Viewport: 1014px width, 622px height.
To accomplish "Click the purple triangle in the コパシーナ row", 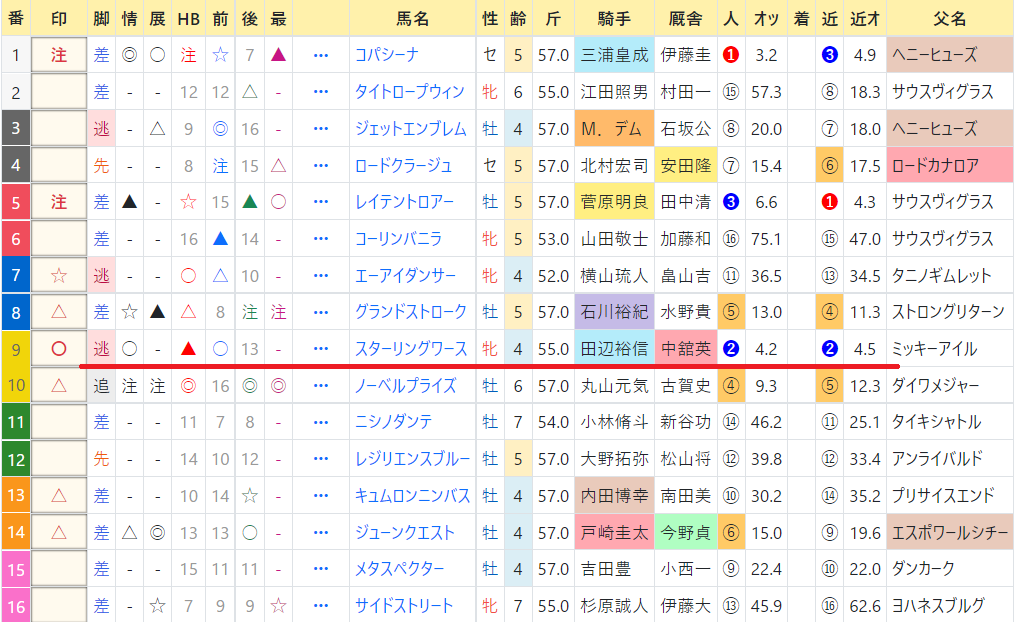I will [278, 55].
